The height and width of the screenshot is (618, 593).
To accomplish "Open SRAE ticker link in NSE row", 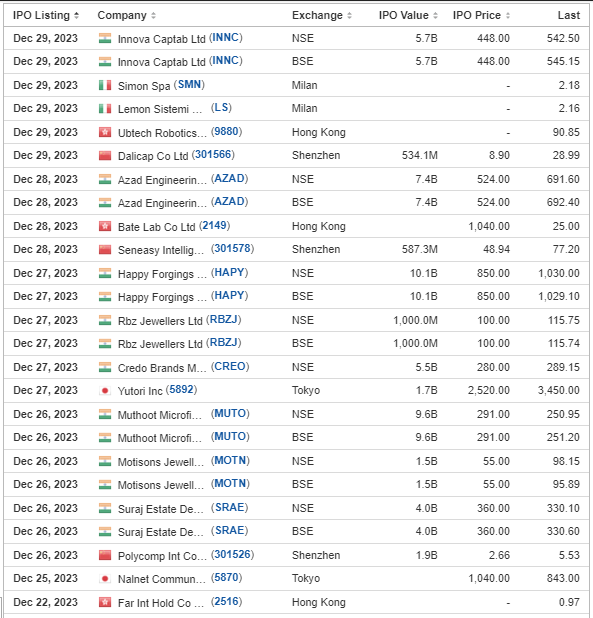I will tap(229, 508).
